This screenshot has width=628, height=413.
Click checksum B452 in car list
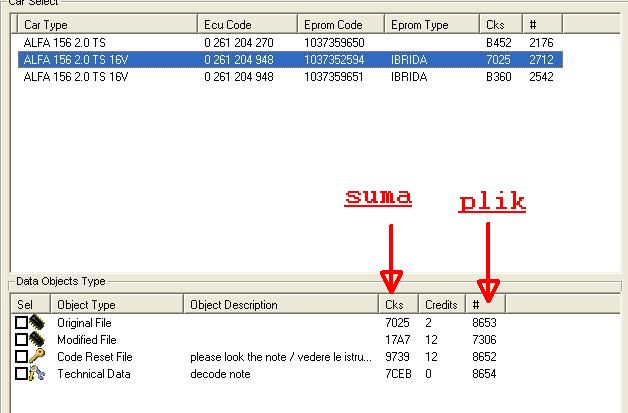coord(499,42)
